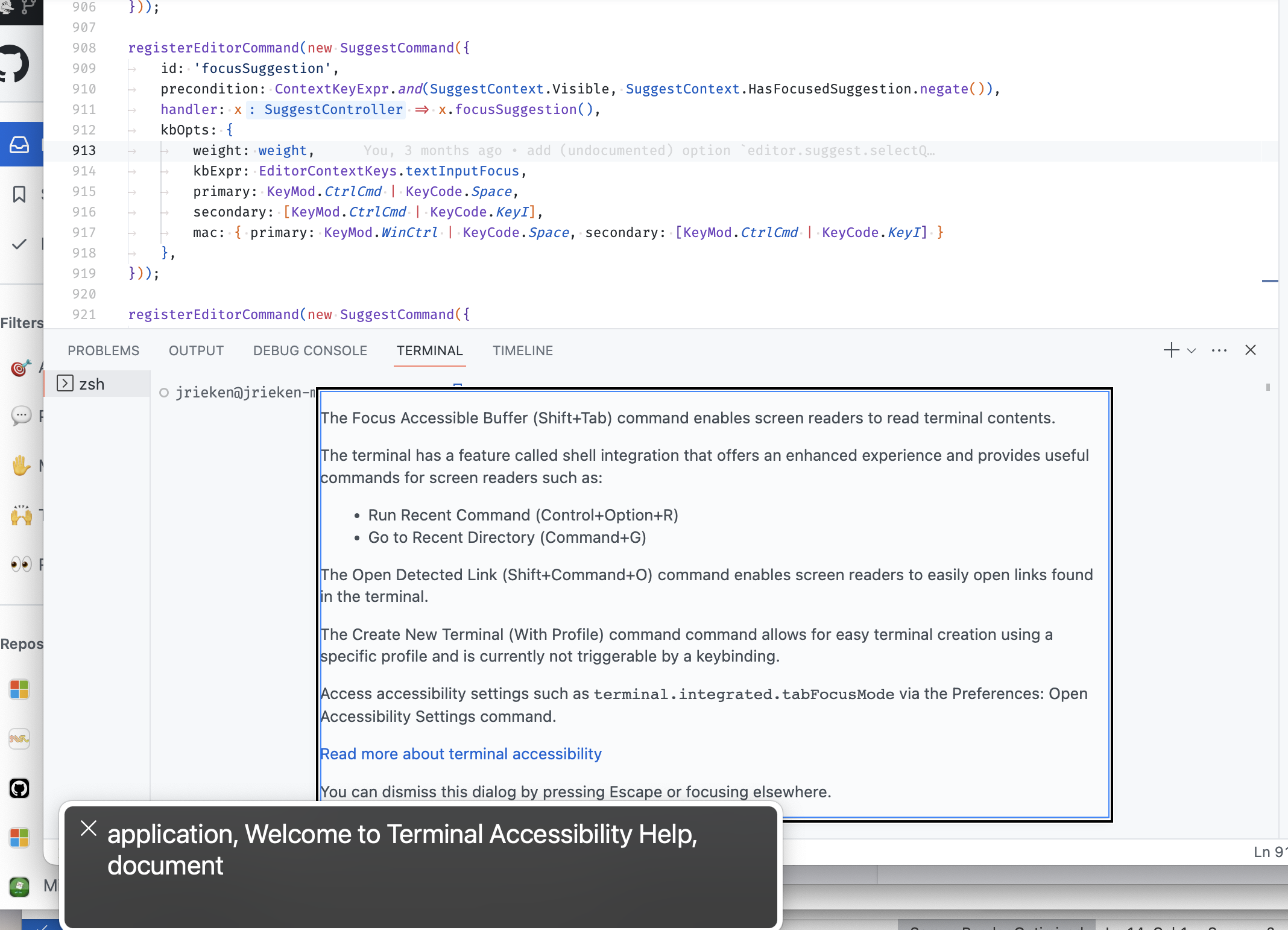Switch to the OUTPUT tab
Image resolution: width=1288 pixels, height=930 pixels.
196,350
